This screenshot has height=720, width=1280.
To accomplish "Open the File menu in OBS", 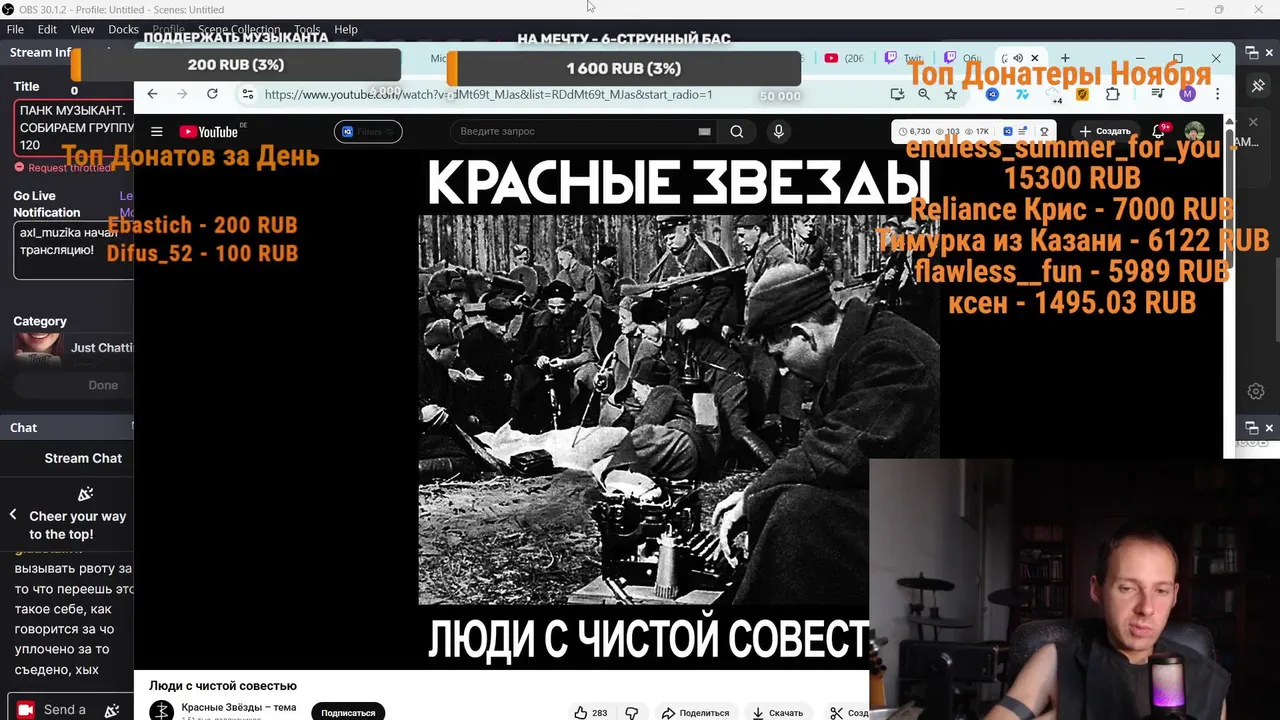I will click(x=15, y=29).
